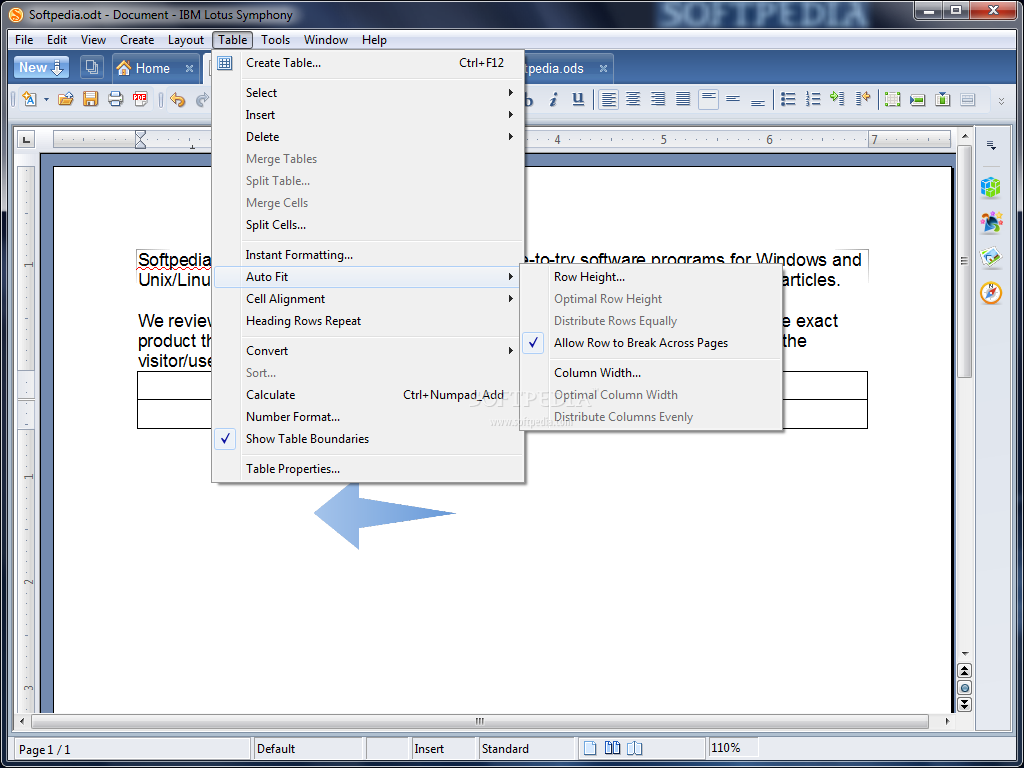Toggle Allow Row to Break Across Pages
This screenshot has height=768, width=1024.
tap(652, 343)
